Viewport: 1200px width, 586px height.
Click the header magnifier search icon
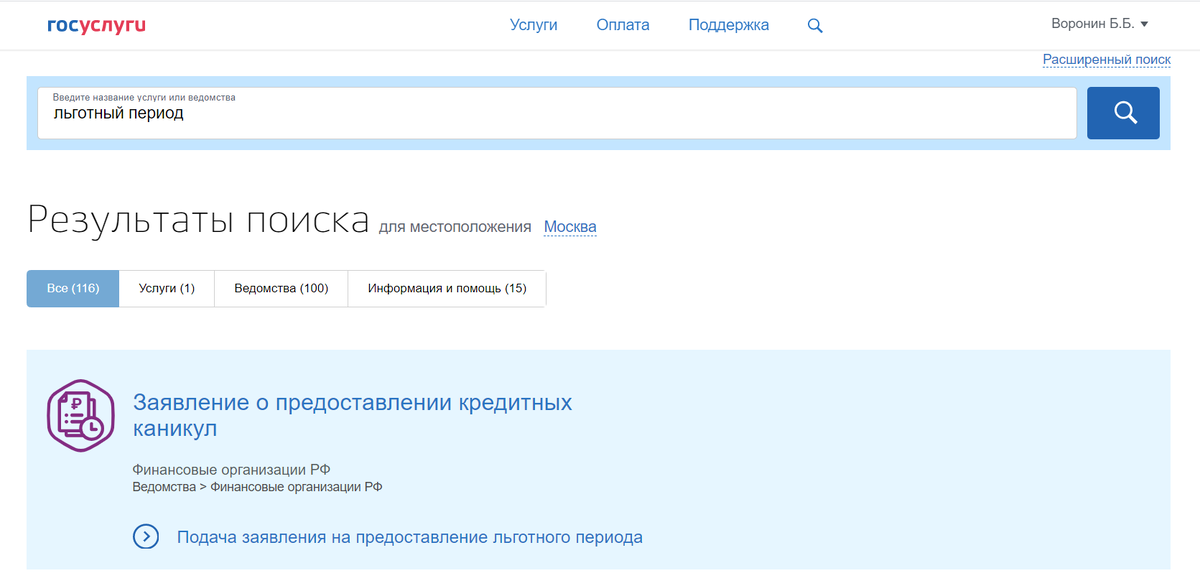815,26
